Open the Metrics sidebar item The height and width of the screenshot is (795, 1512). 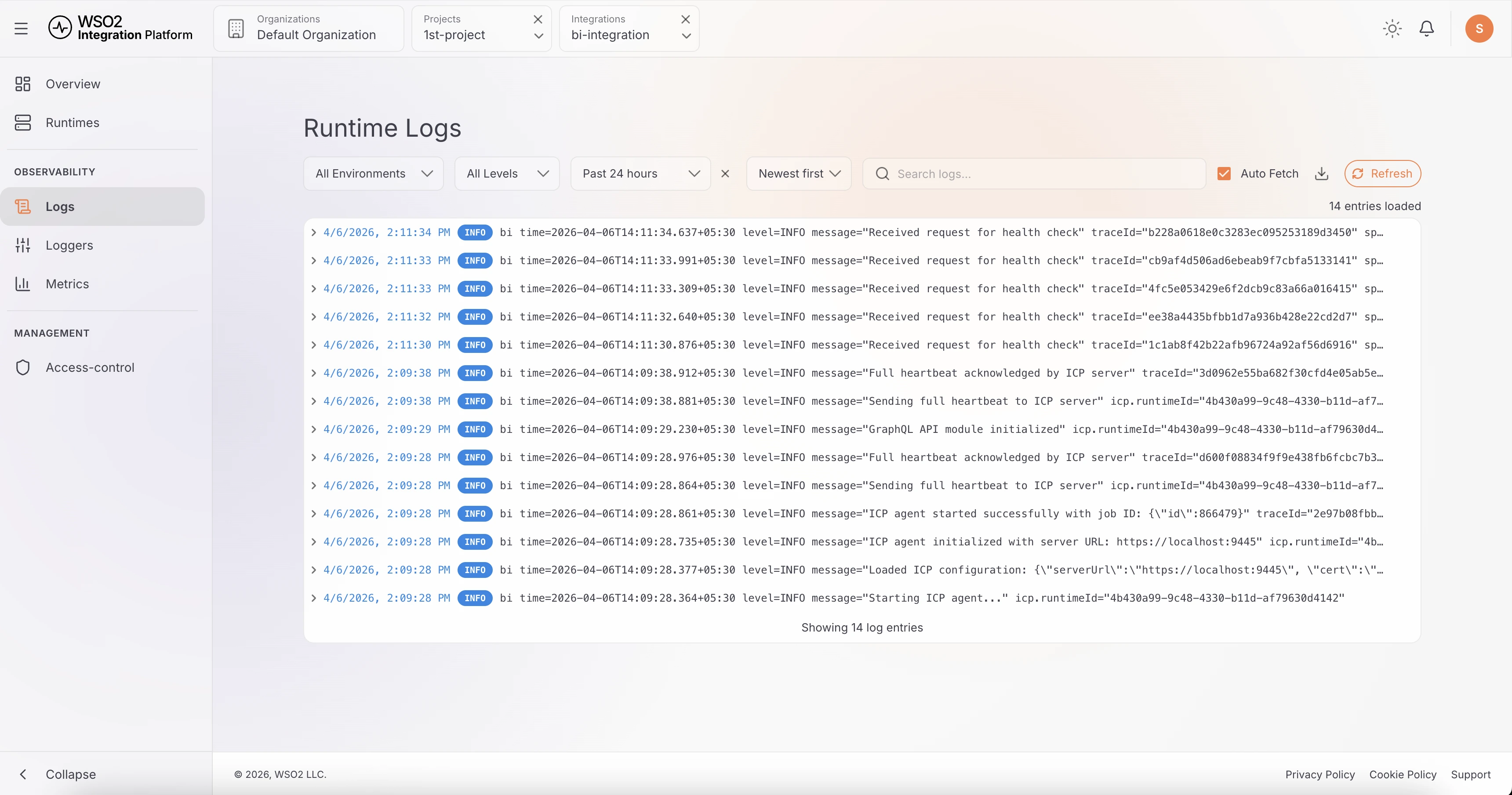coord(67,284)
